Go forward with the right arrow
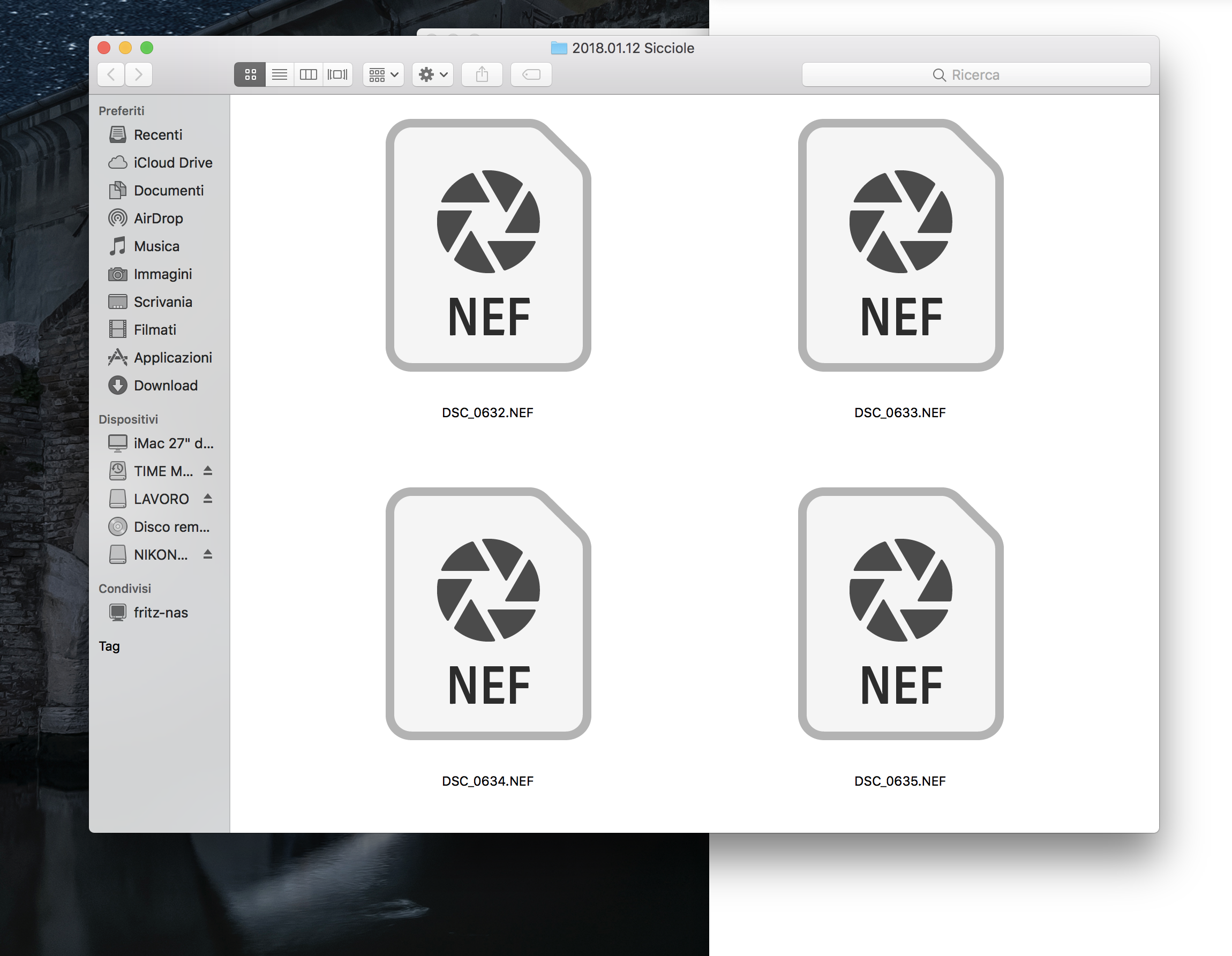 139,74
